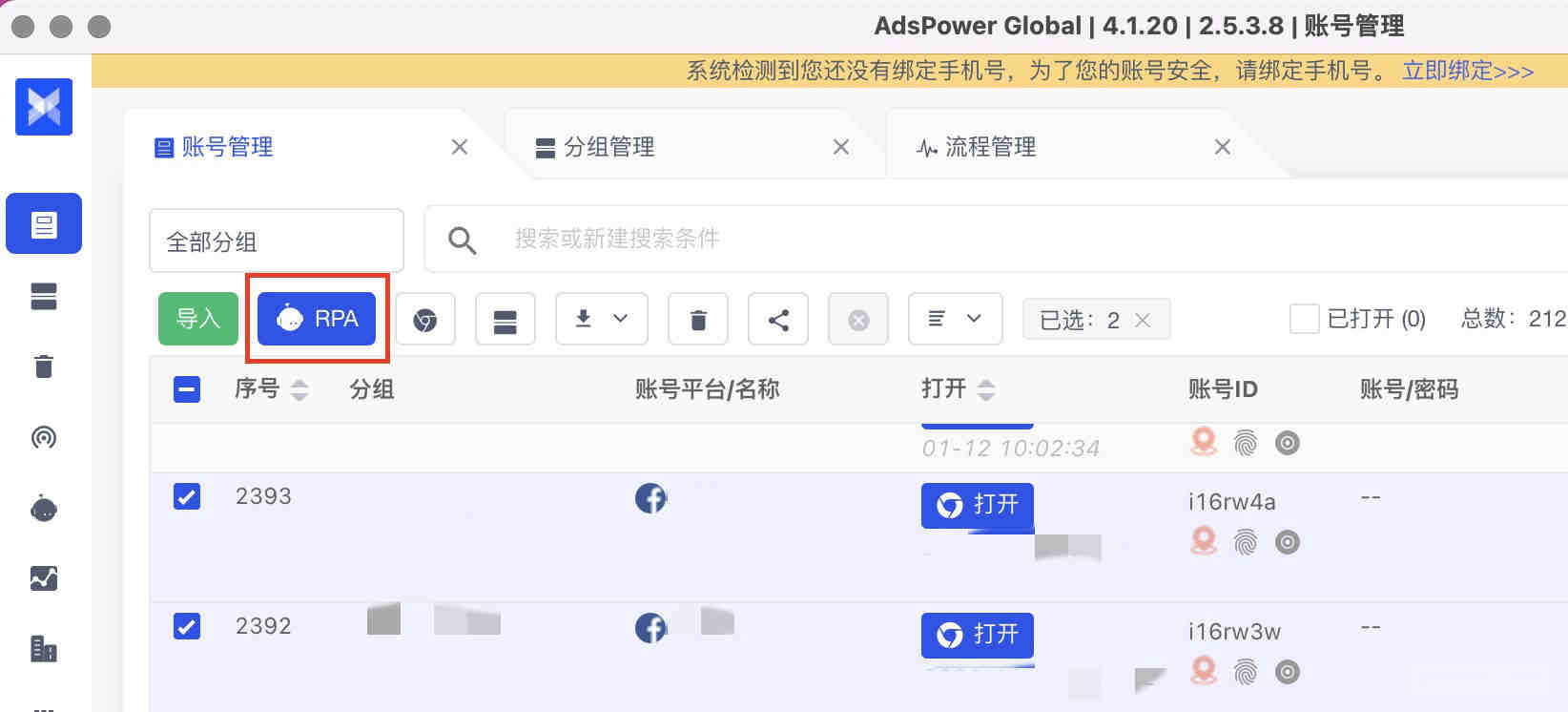Click the 账号平台/名称 column header
Viewport: 1568px width, 712px height.
click(x=708, y=389)
